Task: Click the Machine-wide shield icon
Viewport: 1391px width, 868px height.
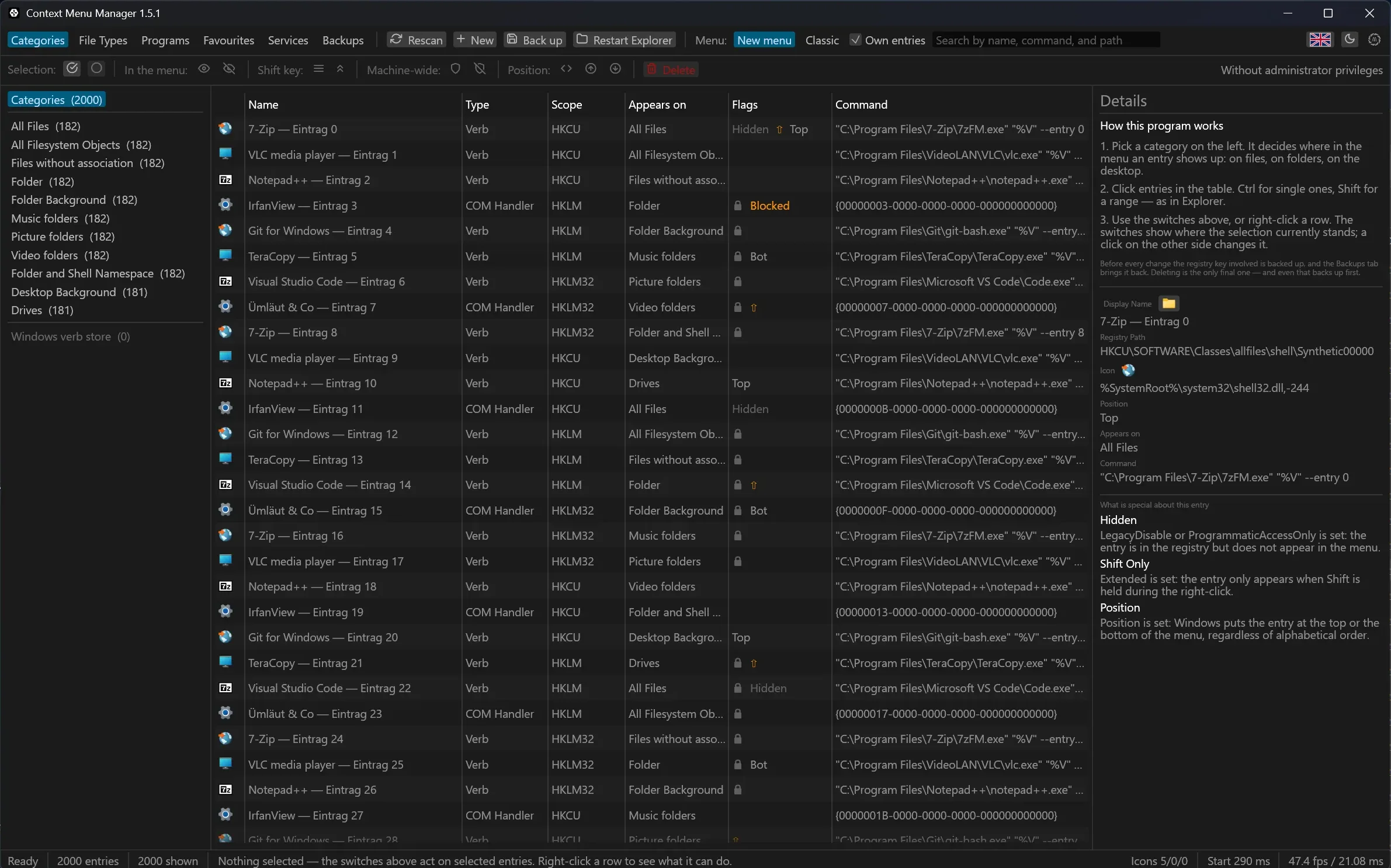Action: pyautogui.click(x=456, y=69)
